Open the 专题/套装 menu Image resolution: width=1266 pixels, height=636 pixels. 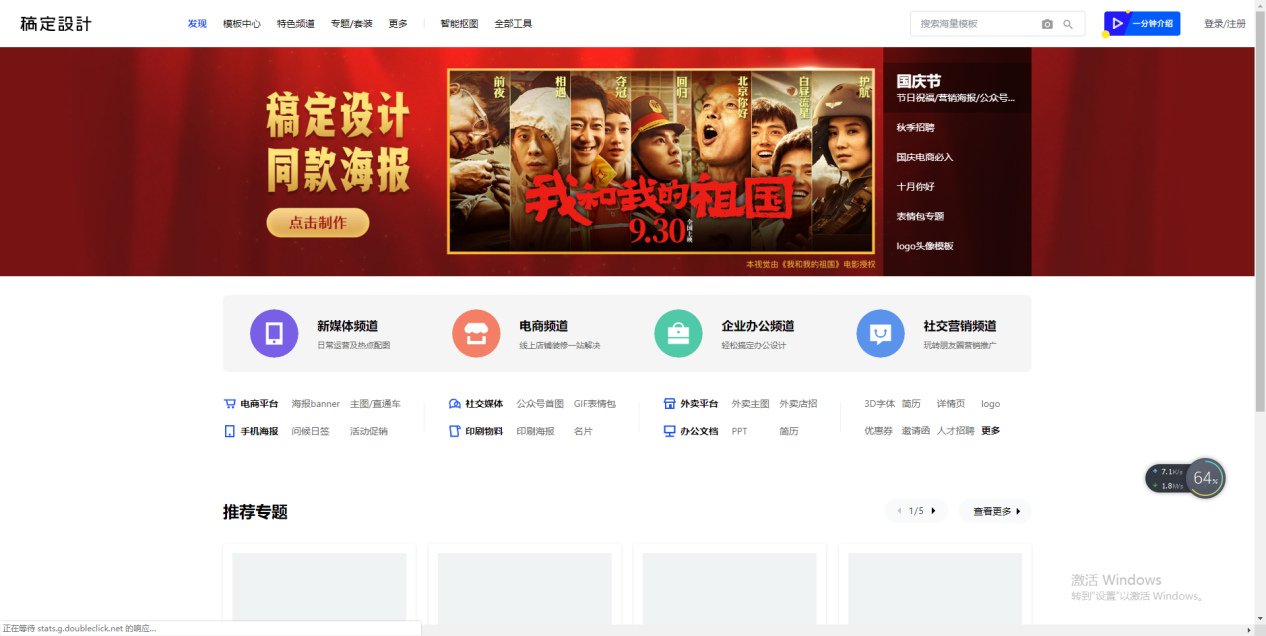click(352, 23)
